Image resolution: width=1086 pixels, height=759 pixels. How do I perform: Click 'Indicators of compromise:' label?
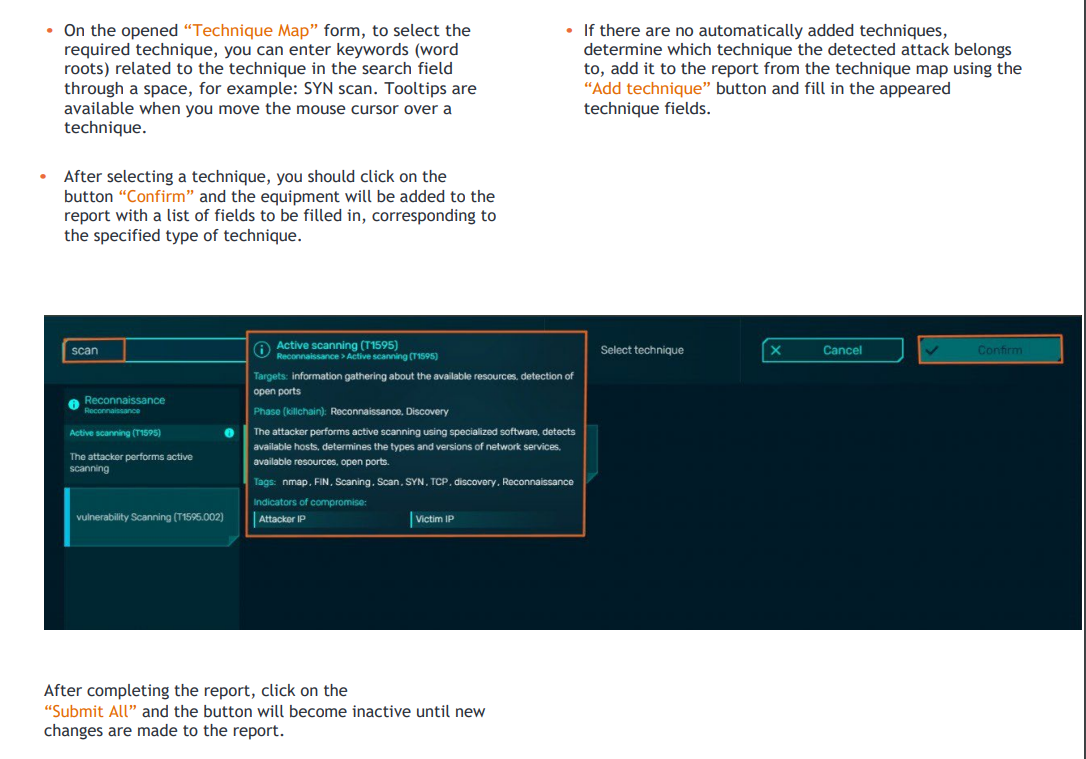(x=310, y=502)
